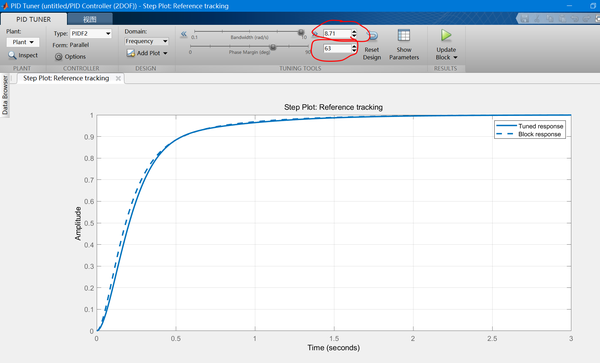Click the Reset Design icon

coord(373,36)
